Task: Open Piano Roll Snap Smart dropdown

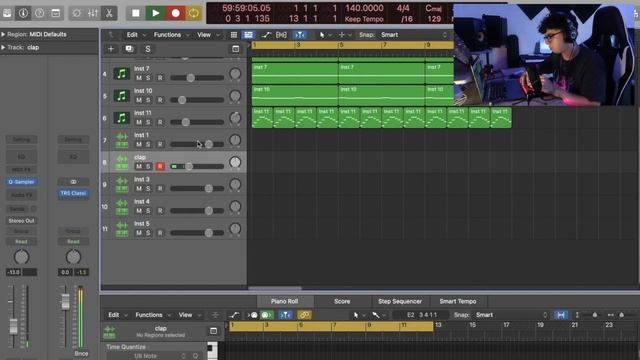Action: click(x=511, y=315)
